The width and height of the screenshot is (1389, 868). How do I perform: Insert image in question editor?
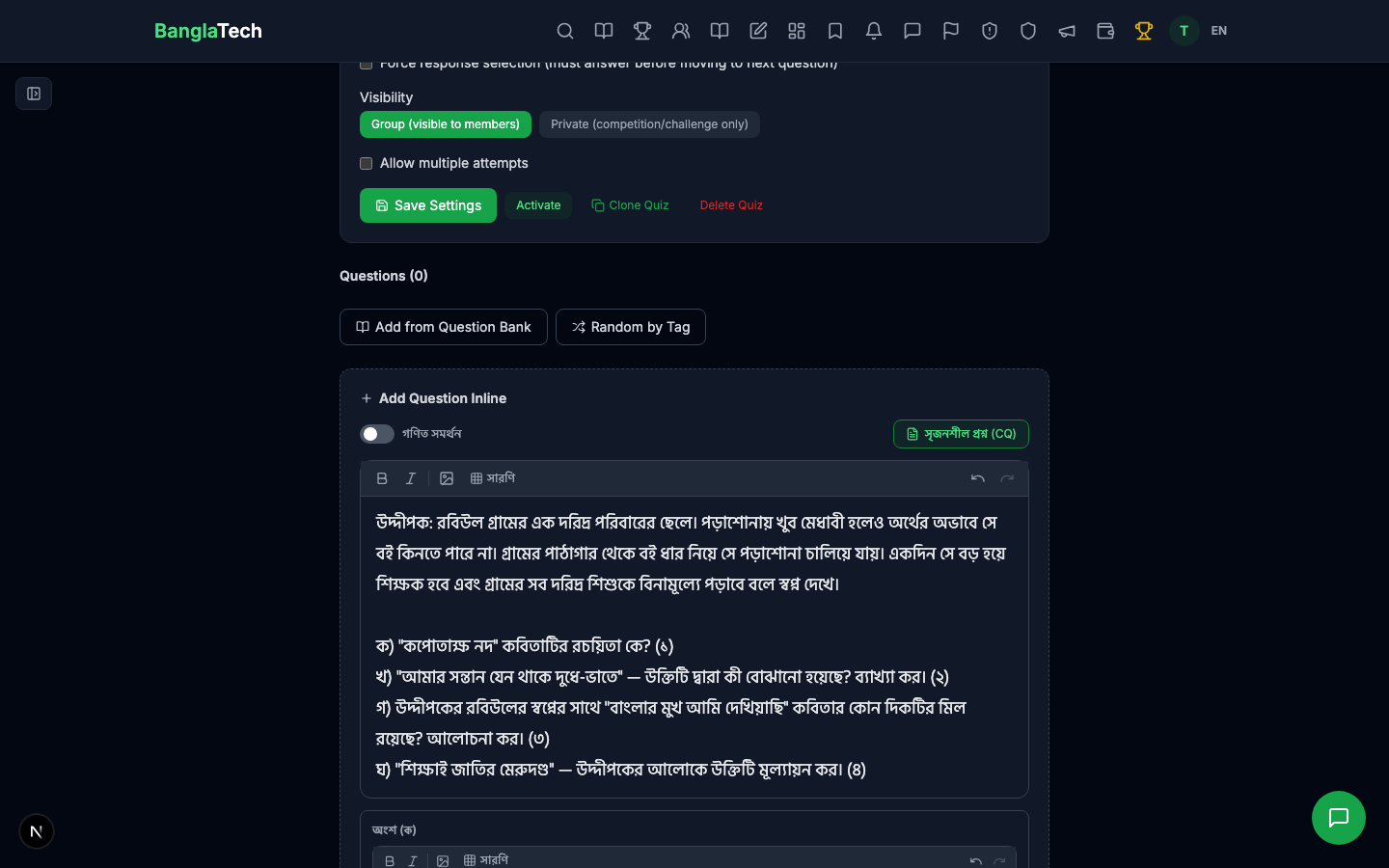[447, 478]
